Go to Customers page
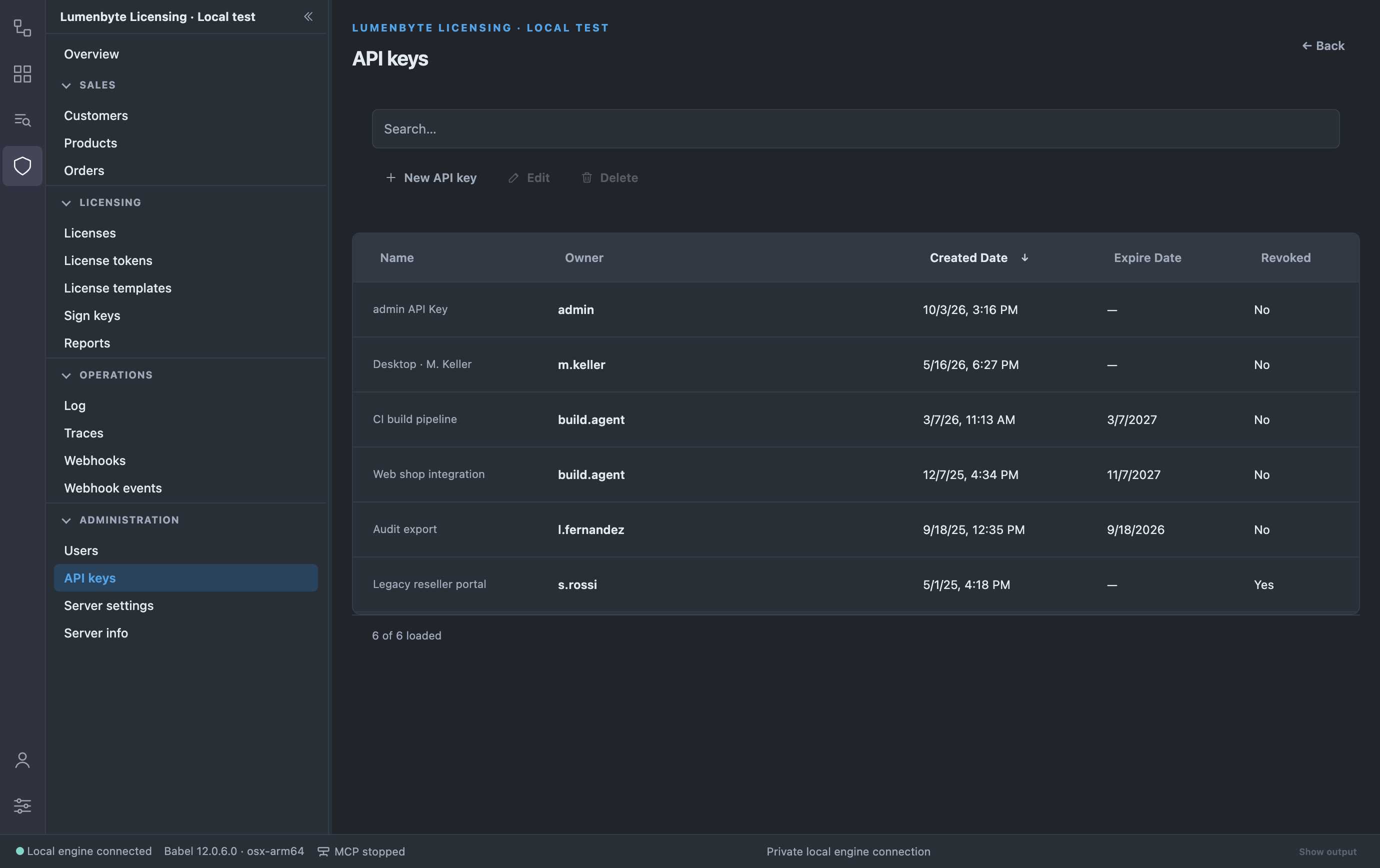Image resolution: width=1380 pixels, height=868 pixels. 185,115
